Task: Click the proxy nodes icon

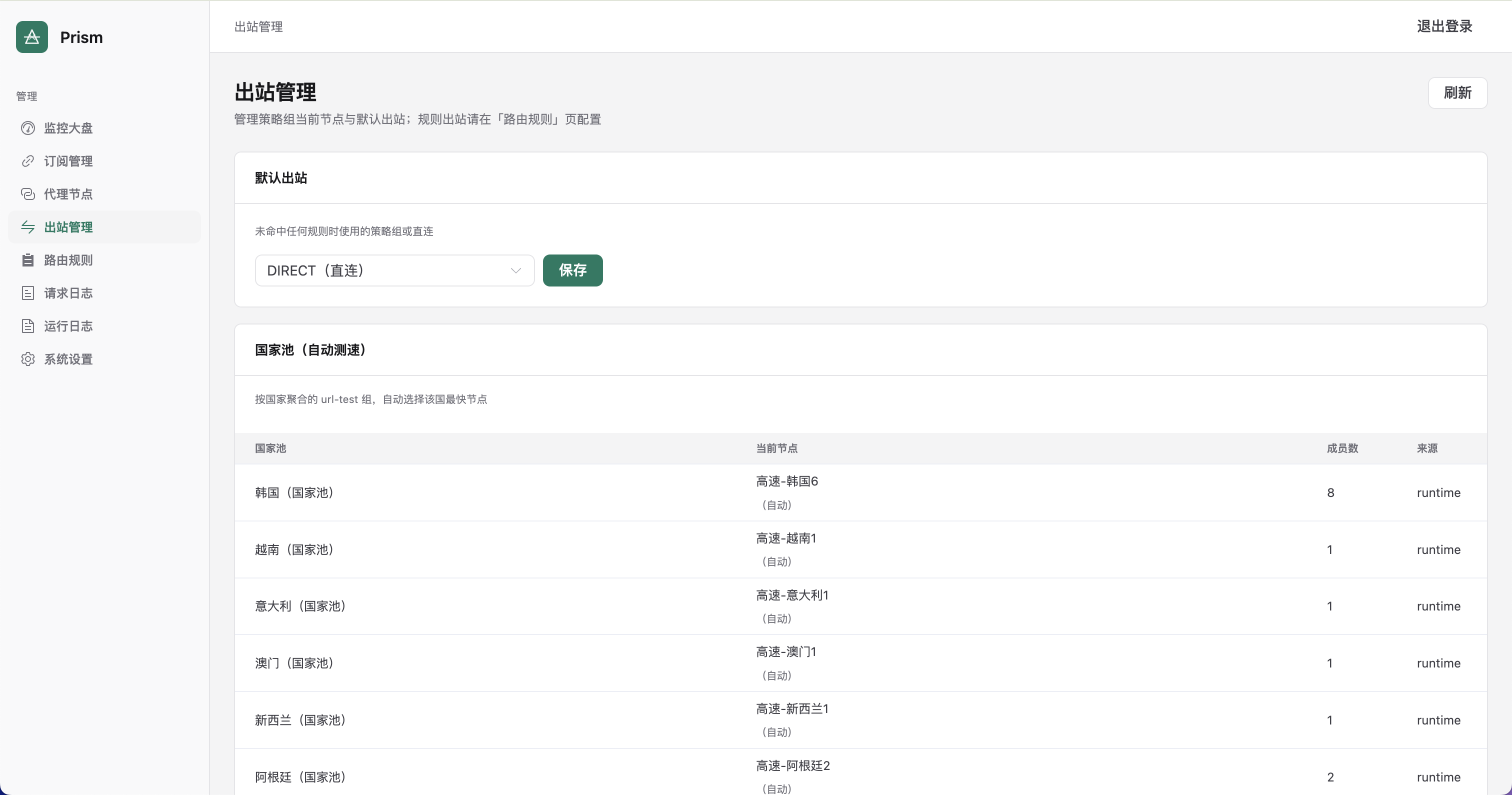Action: [27, 194]
